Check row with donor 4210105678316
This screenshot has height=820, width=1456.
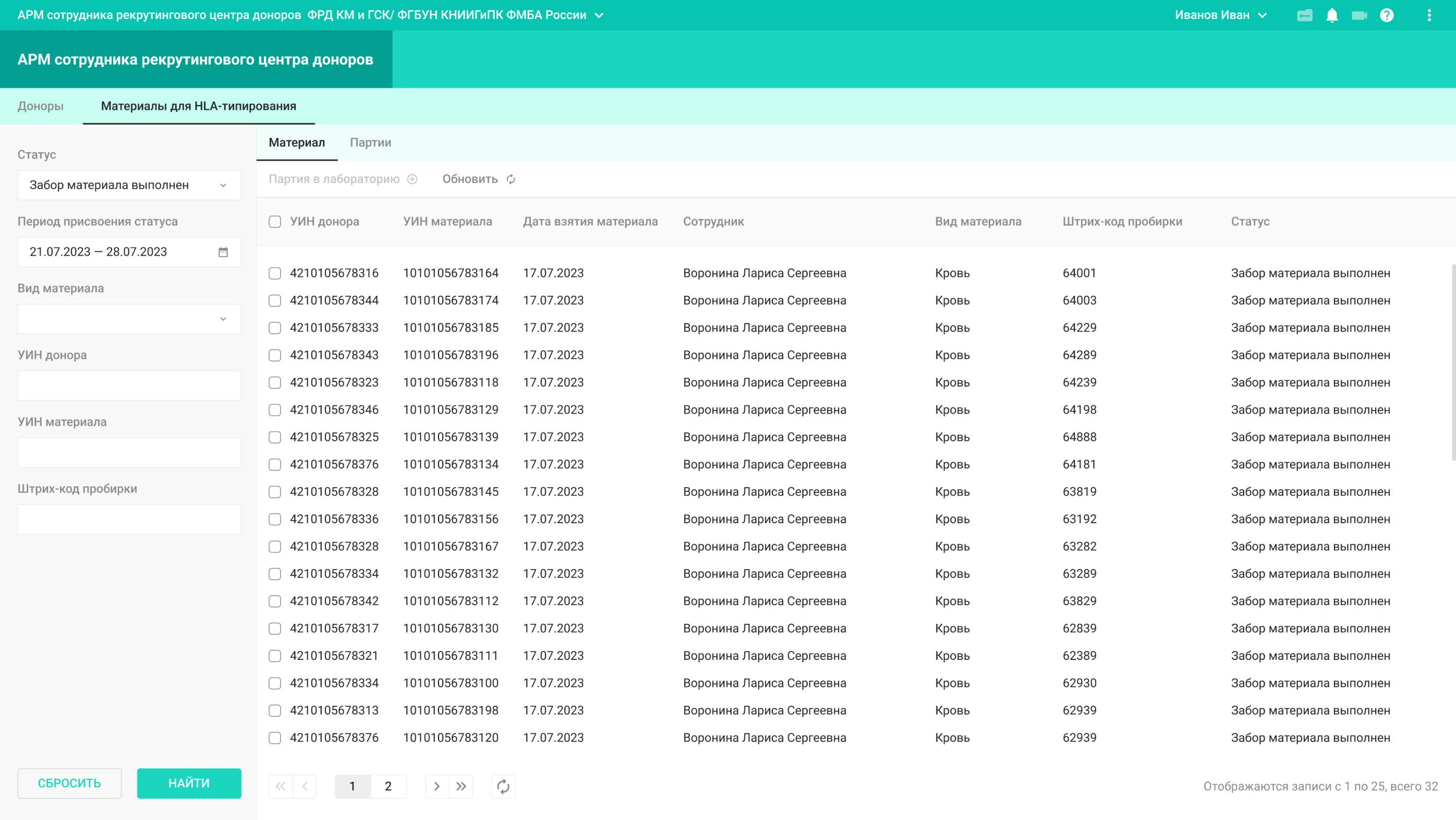[275, 274]
